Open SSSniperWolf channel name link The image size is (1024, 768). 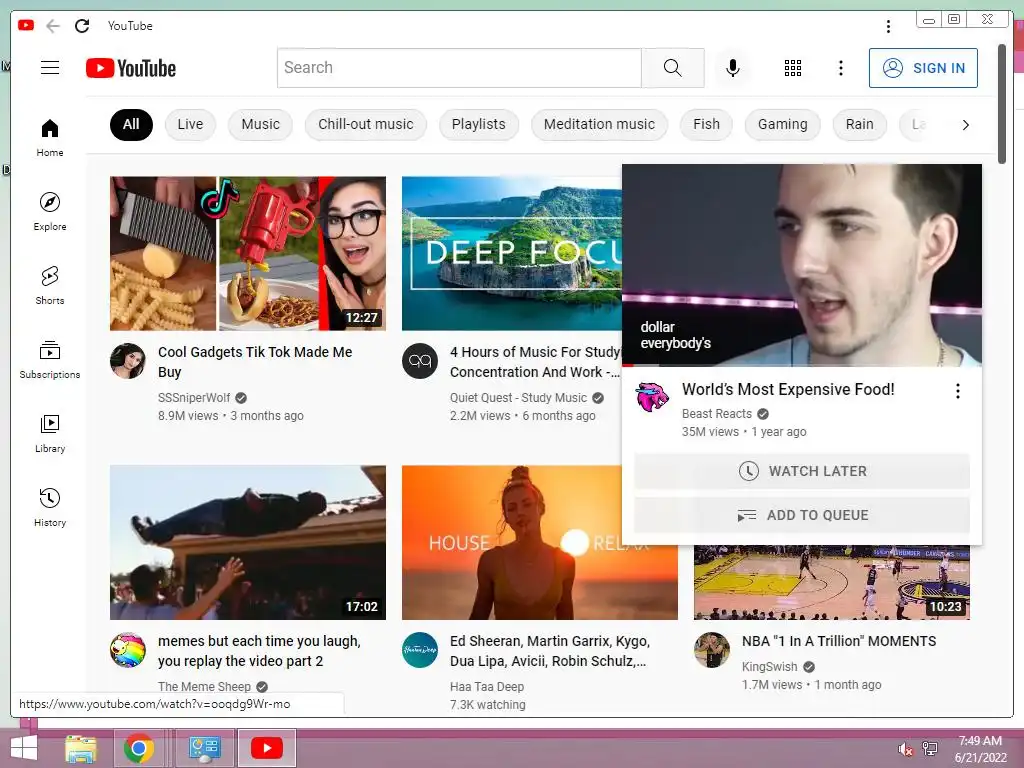tap(194, 398)
